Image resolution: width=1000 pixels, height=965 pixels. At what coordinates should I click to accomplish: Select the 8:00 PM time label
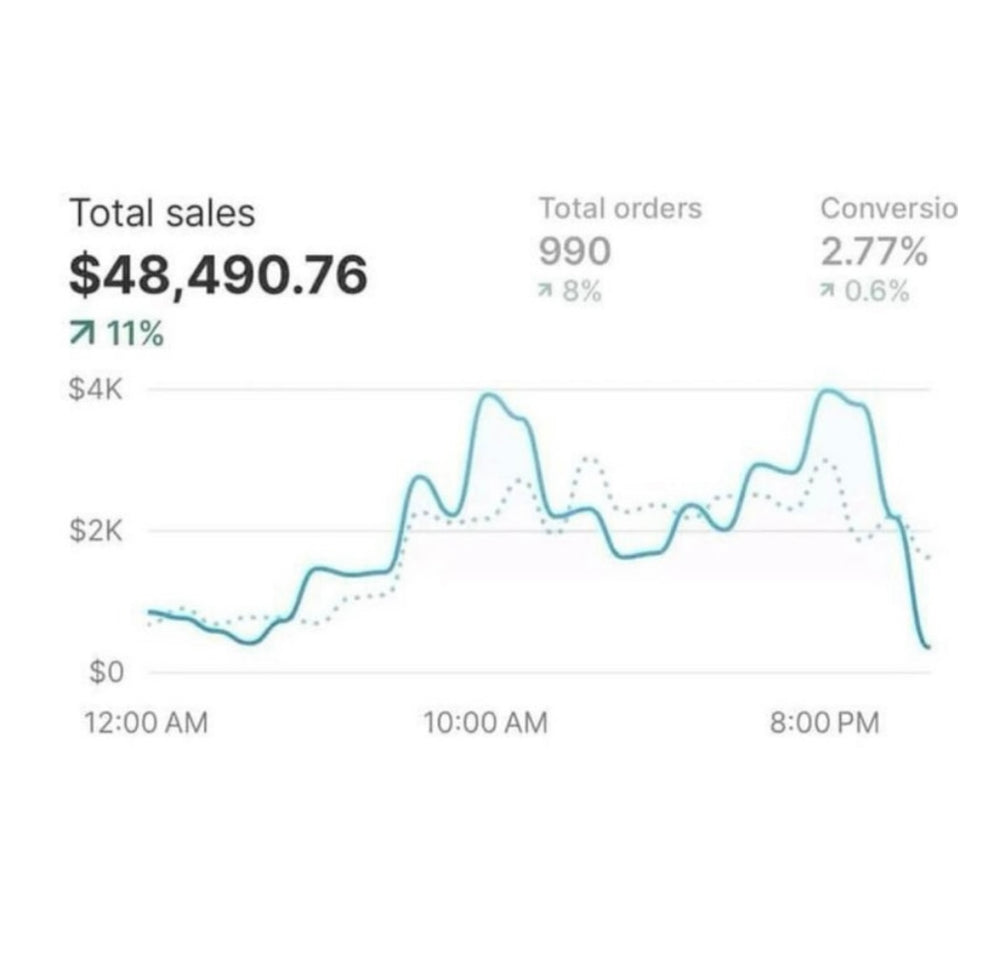click(825, 722)
